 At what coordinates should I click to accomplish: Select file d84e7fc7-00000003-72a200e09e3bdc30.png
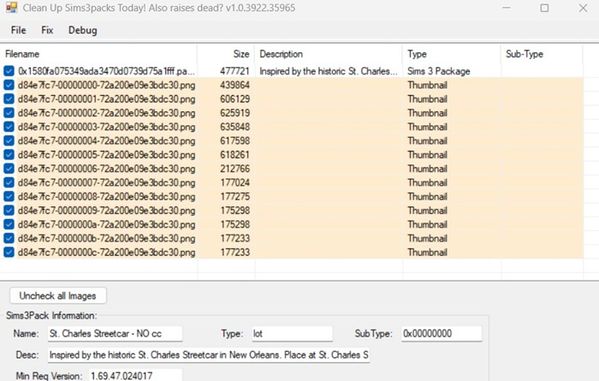tap(107, 127)
